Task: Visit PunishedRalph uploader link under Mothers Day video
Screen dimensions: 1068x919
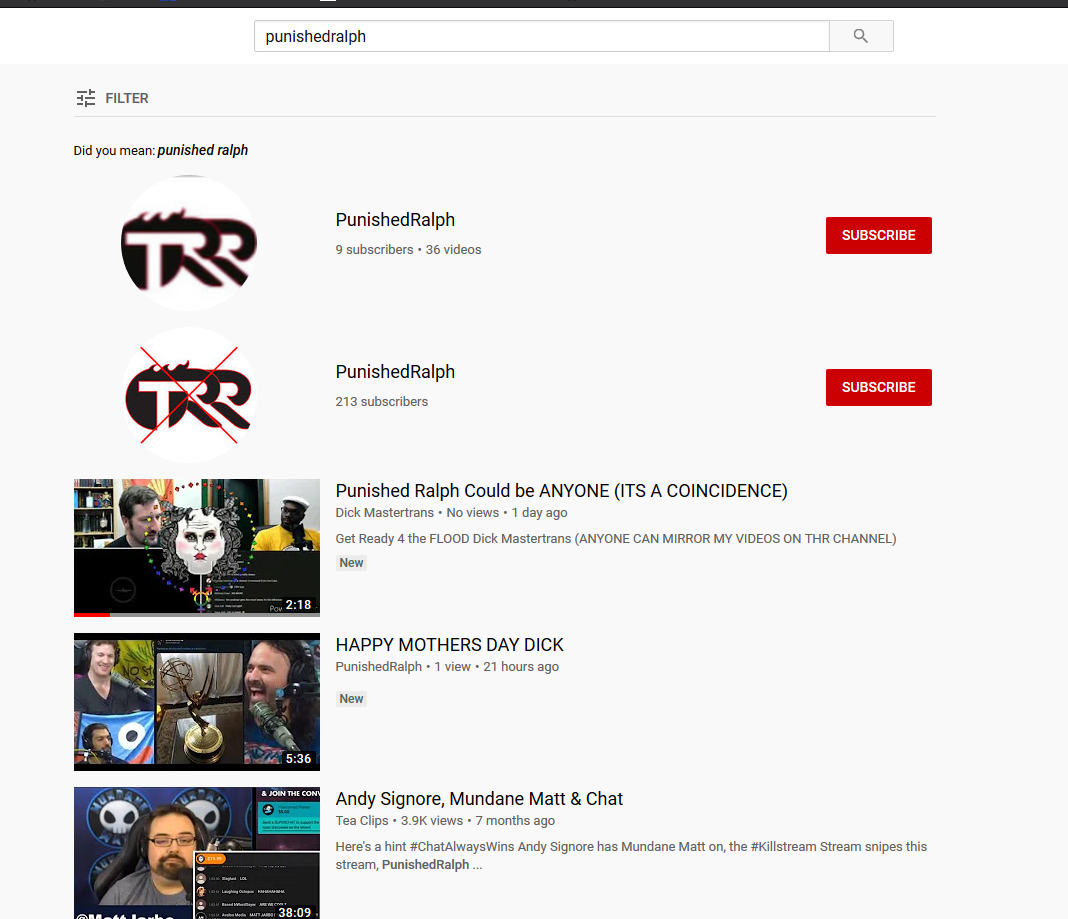Action: click(379, 666)
